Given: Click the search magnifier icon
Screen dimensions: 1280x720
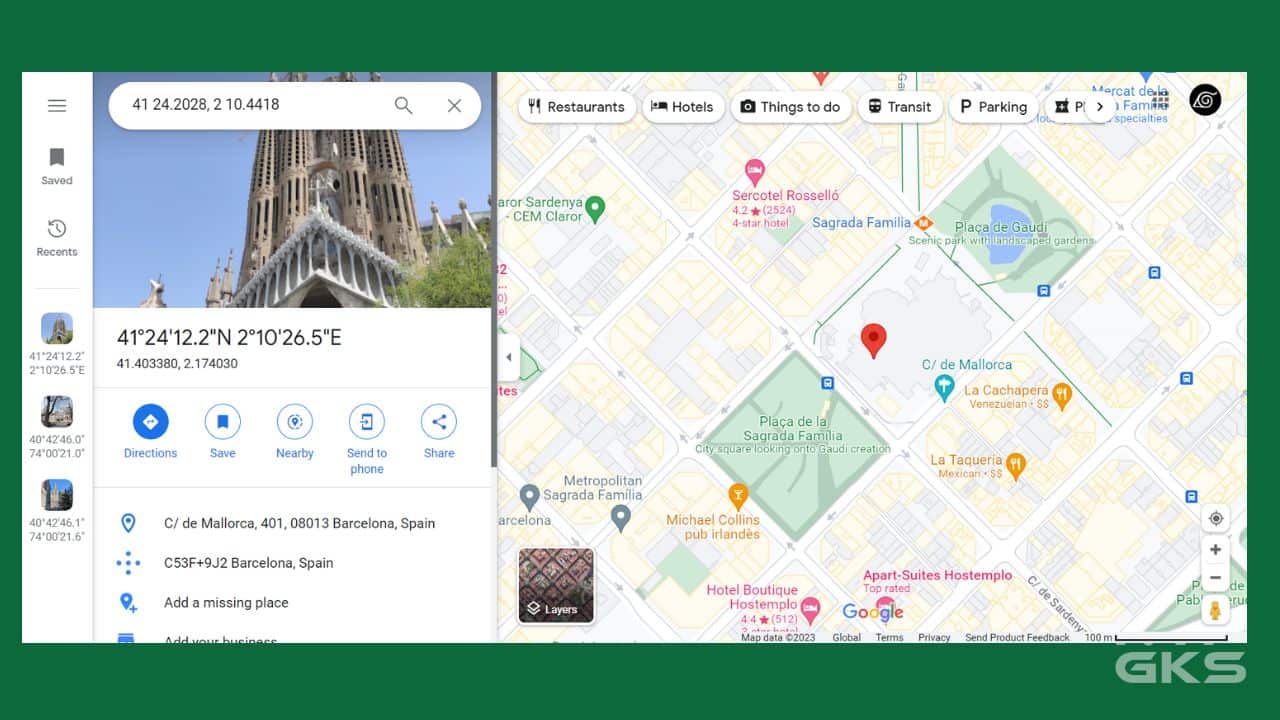Looking at the screenshot, I should pos(403,105).
